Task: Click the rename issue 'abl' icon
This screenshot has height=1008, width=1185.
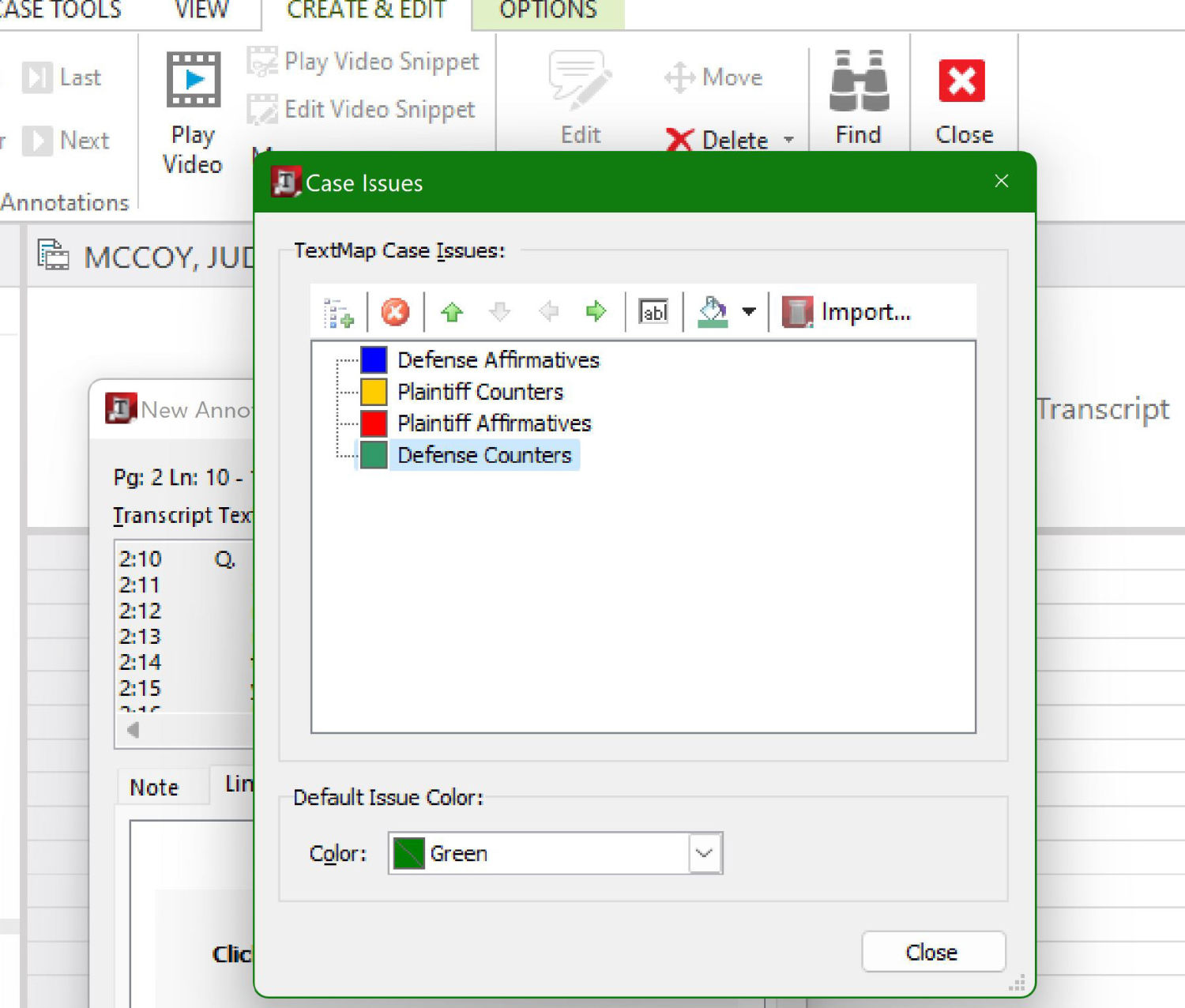Action: (653, 312)
